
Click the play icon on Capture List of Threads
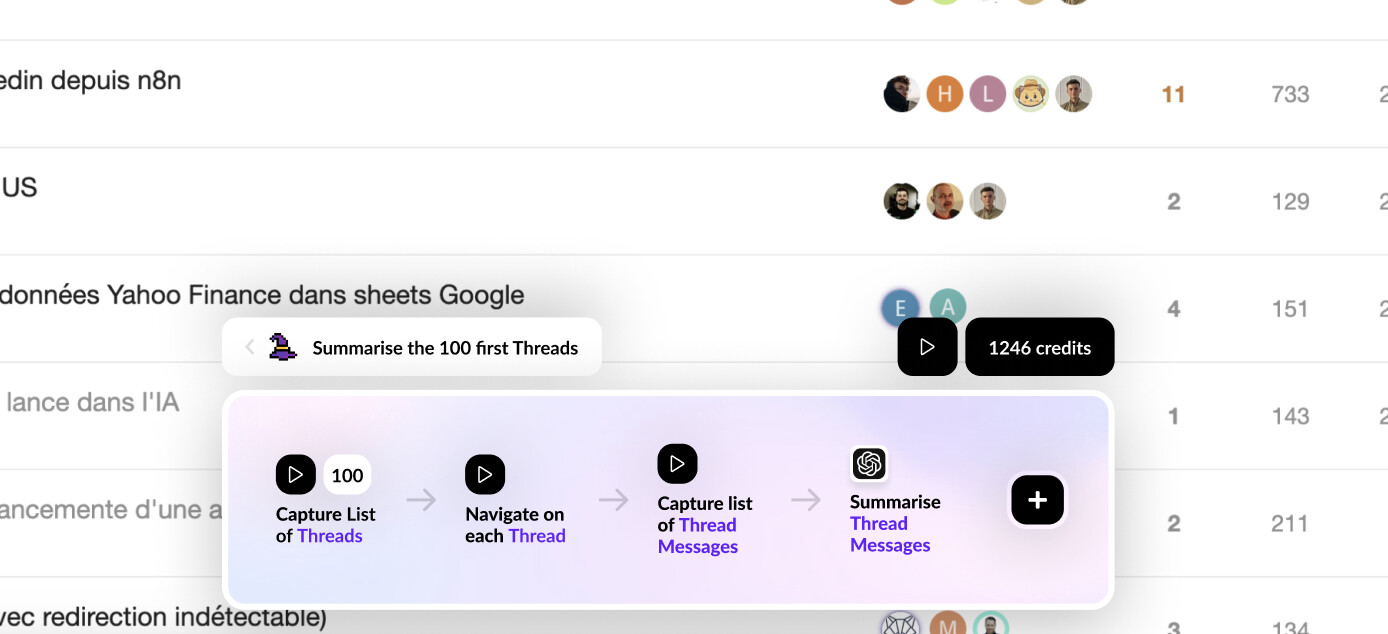point(296,475)
